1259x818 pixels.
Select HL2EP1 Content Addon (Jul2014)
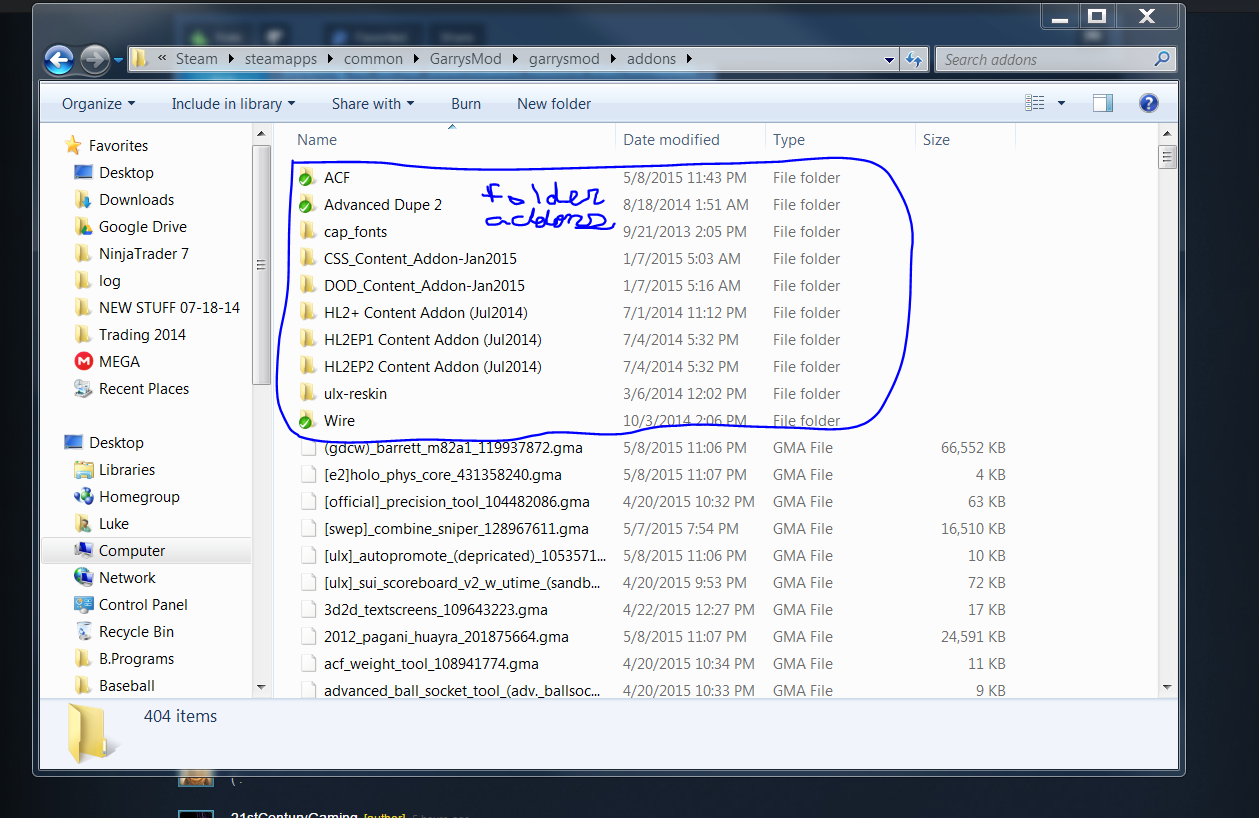432,340
